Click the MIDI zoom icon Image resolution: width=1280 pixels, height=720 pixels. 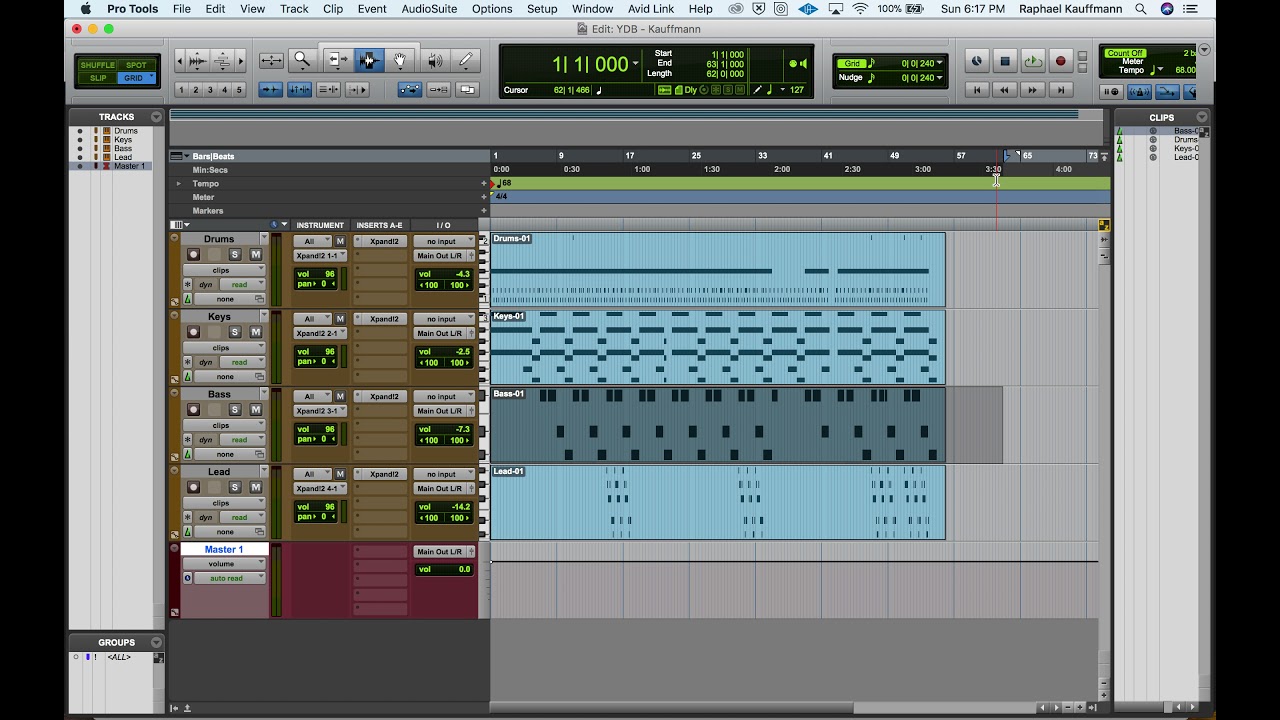tap(223, 61)
